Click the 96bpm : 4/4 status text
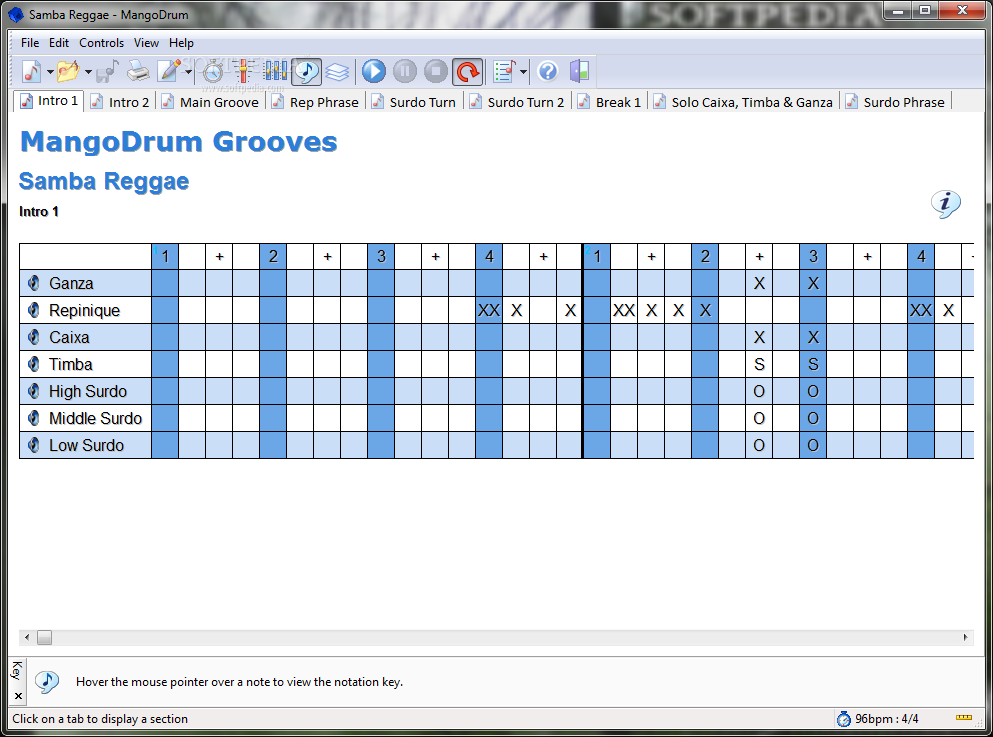This screenshot has height=737, width=993. [x=887, y=719]
